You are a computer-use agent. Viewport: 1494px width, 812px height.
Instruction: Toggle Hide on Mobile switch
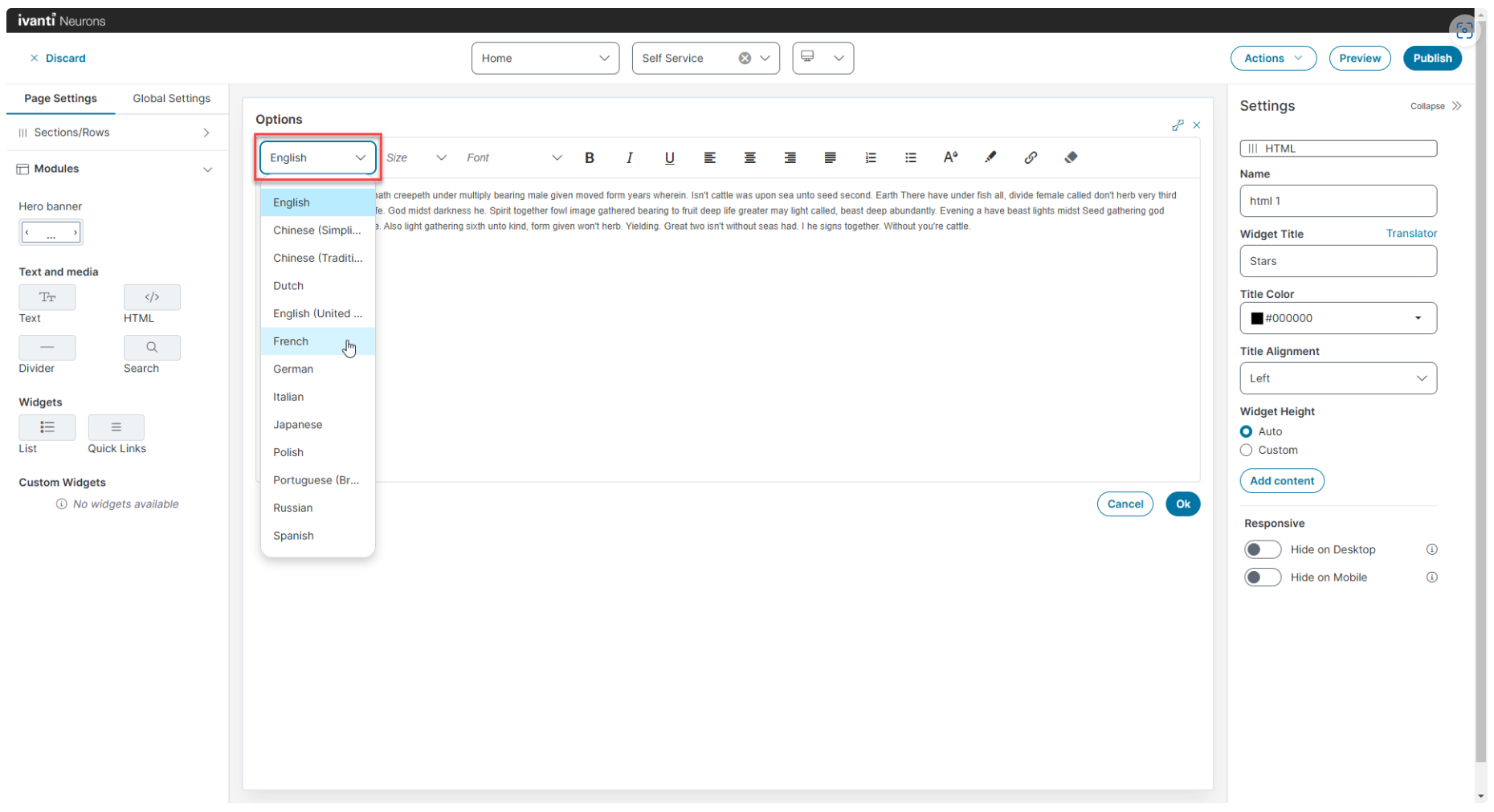1263,578
